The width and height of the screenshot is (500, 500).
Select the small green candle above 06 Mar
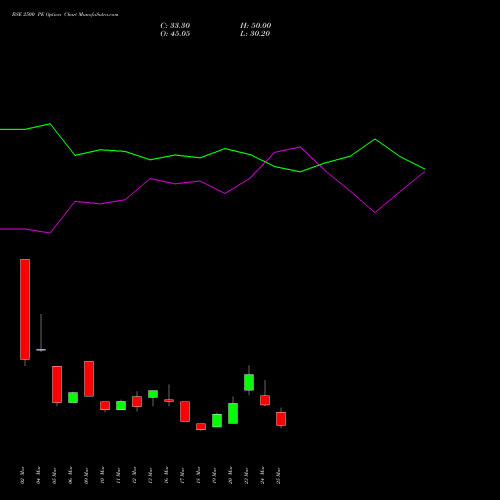tap(73, 397)
